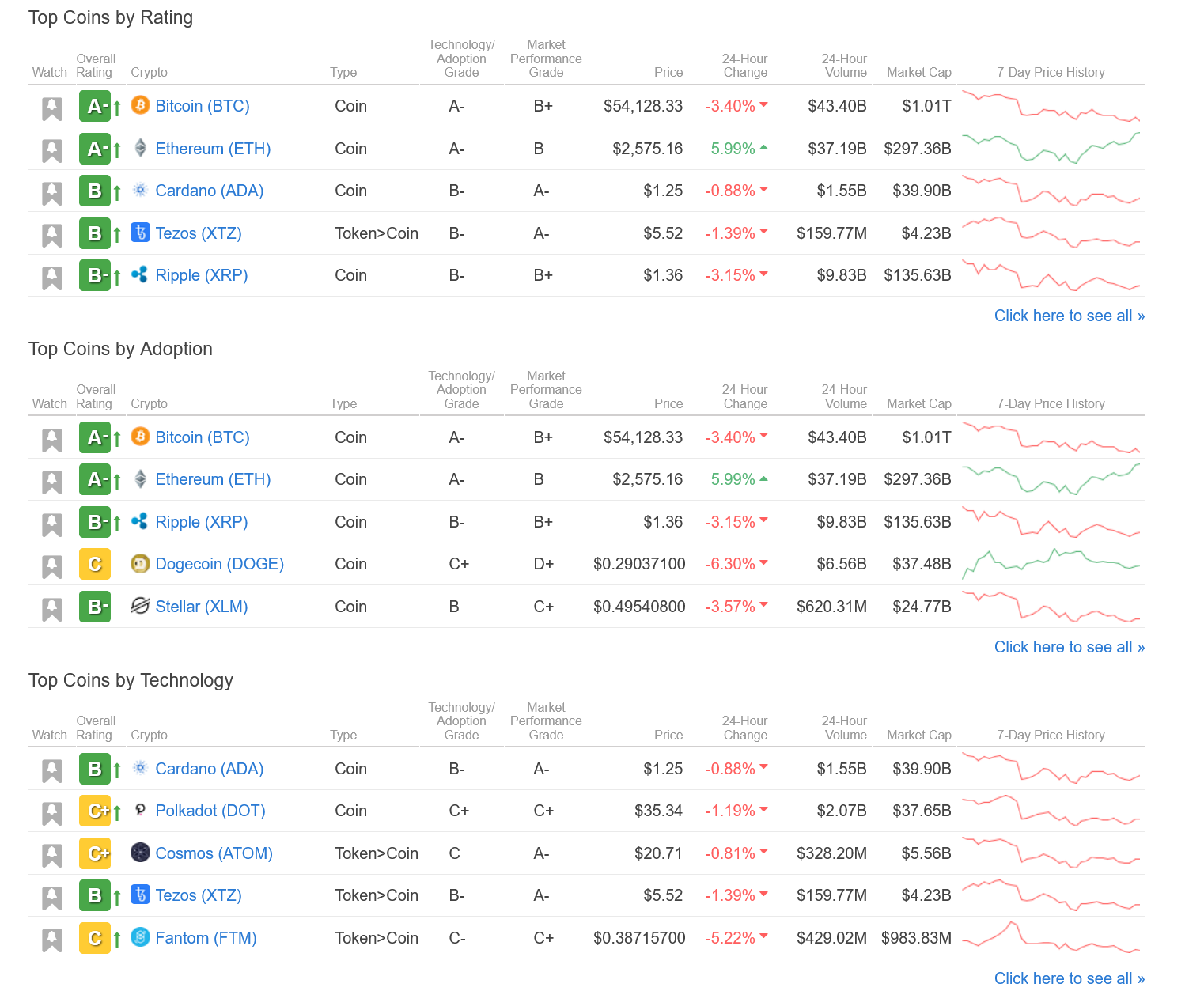Click Cosmos 24-hour change -0.81%

tap(736, 853)
